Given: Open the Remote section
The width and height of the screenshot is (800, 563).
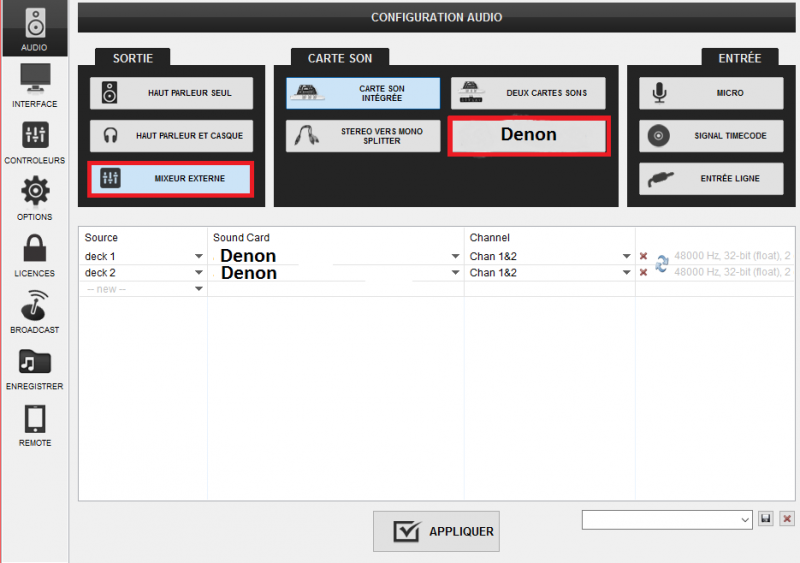Looking at the screenshot, I should [35, 425].
